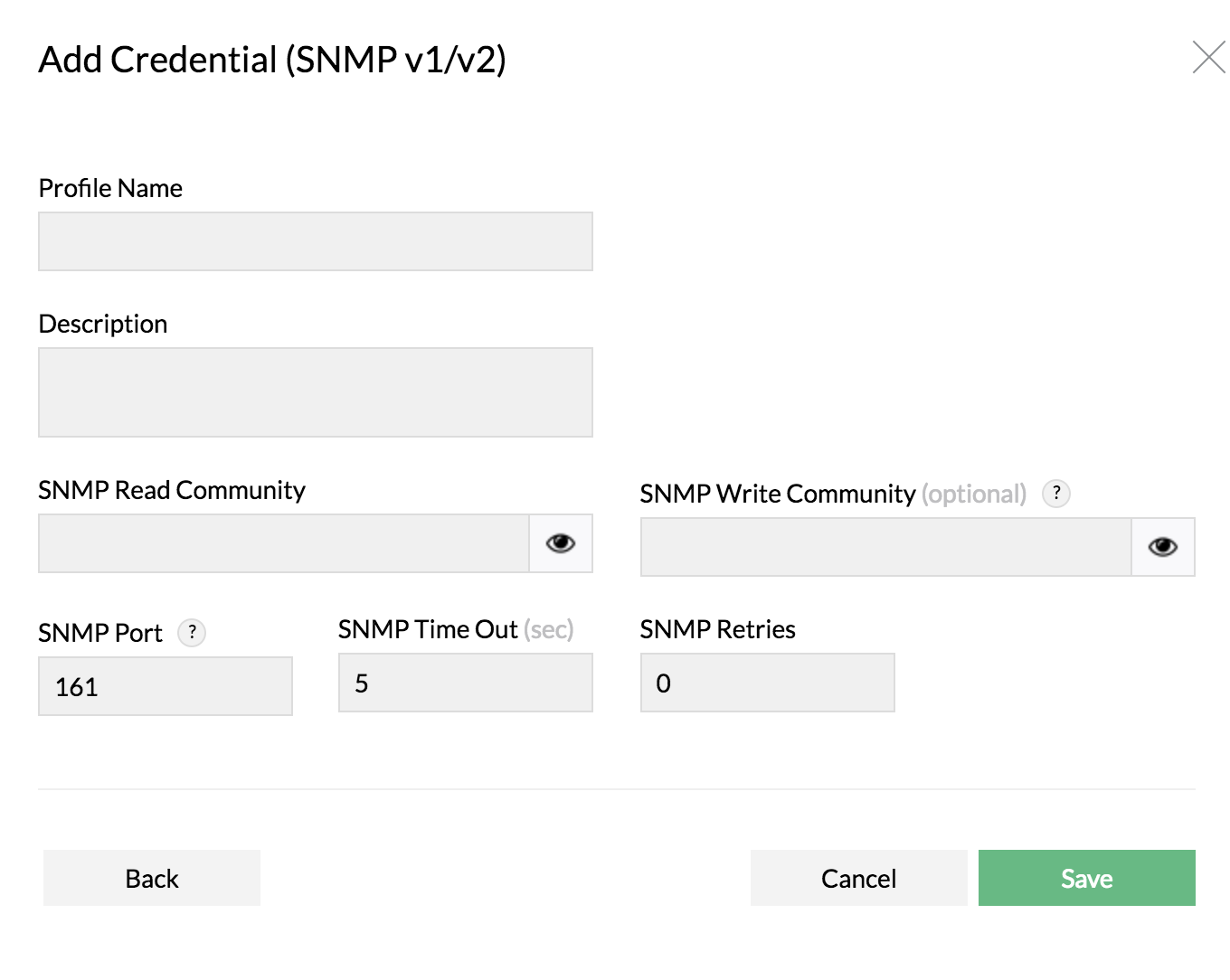Save the SNMP credential
Image resolution: width=1230 pixels, height=980 pixels.
click(x=1086, y=878)
